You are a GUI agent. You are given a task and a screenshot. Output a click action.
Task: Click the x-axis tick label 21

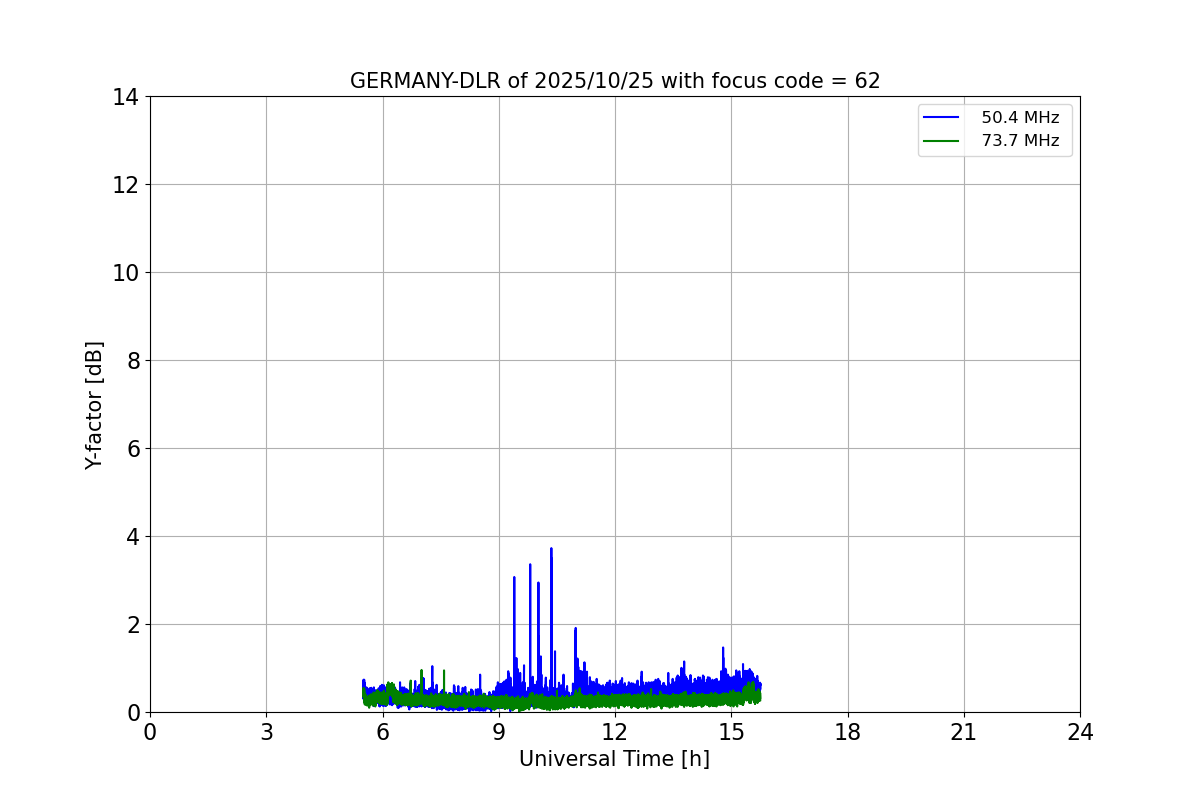[964, 732]
